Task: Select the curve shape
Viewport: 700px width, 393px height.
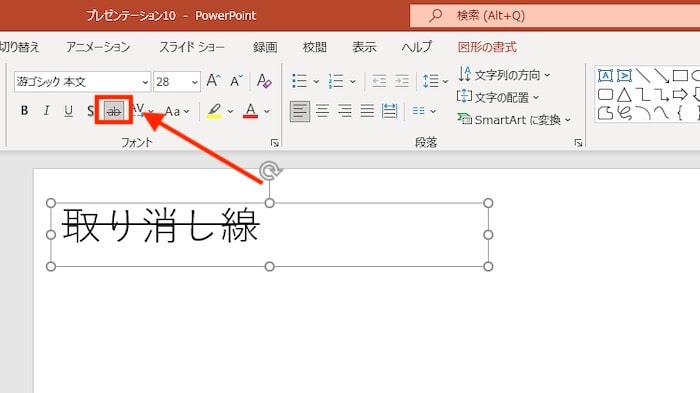Action: pyautogui.click(x=661, y=113)
